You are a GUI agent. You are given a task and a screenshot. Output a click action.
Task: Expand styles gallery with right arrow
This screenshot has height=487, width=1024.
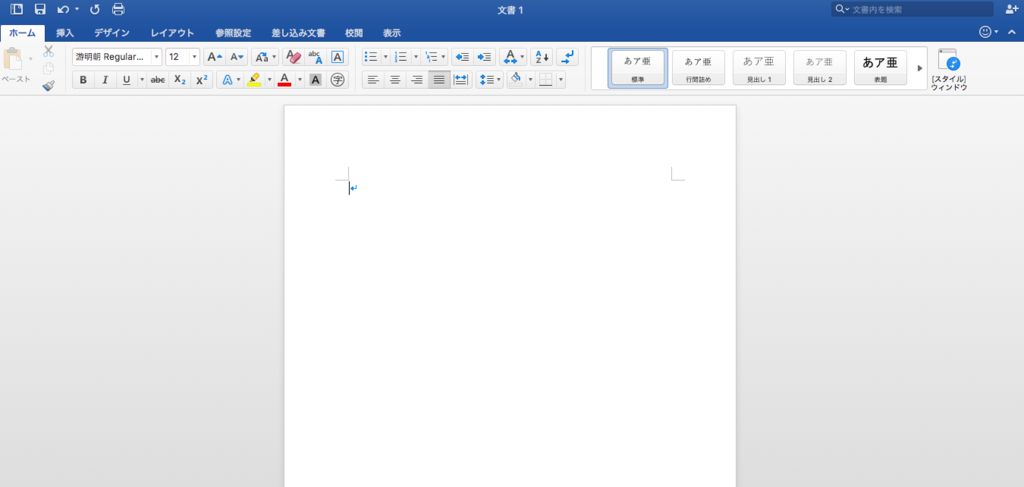[920, 68]
